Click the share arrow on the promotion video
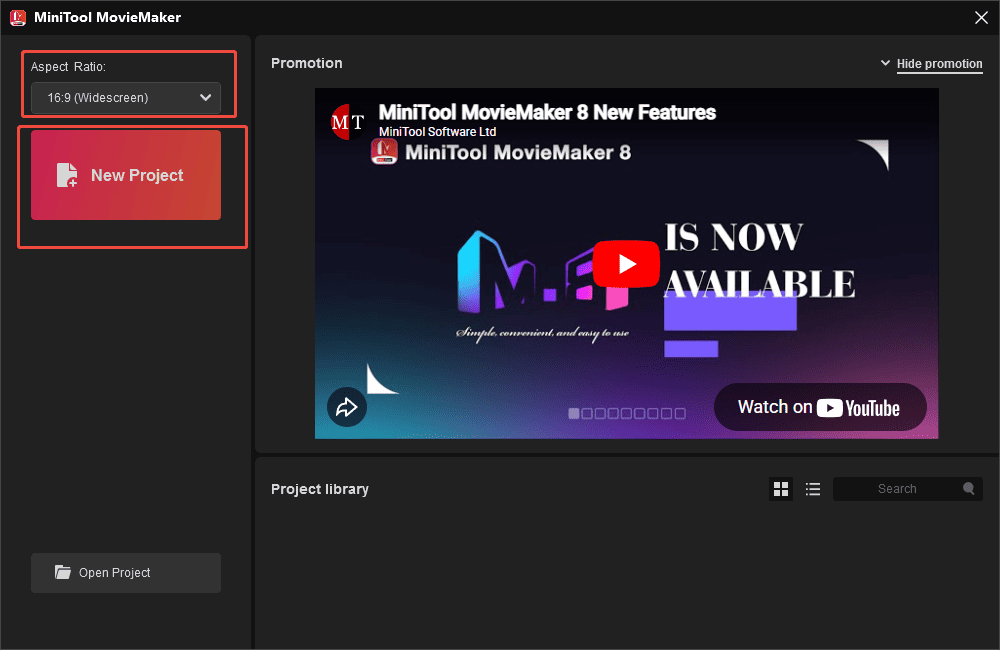 pyautogui.click(x=347, y=407)
